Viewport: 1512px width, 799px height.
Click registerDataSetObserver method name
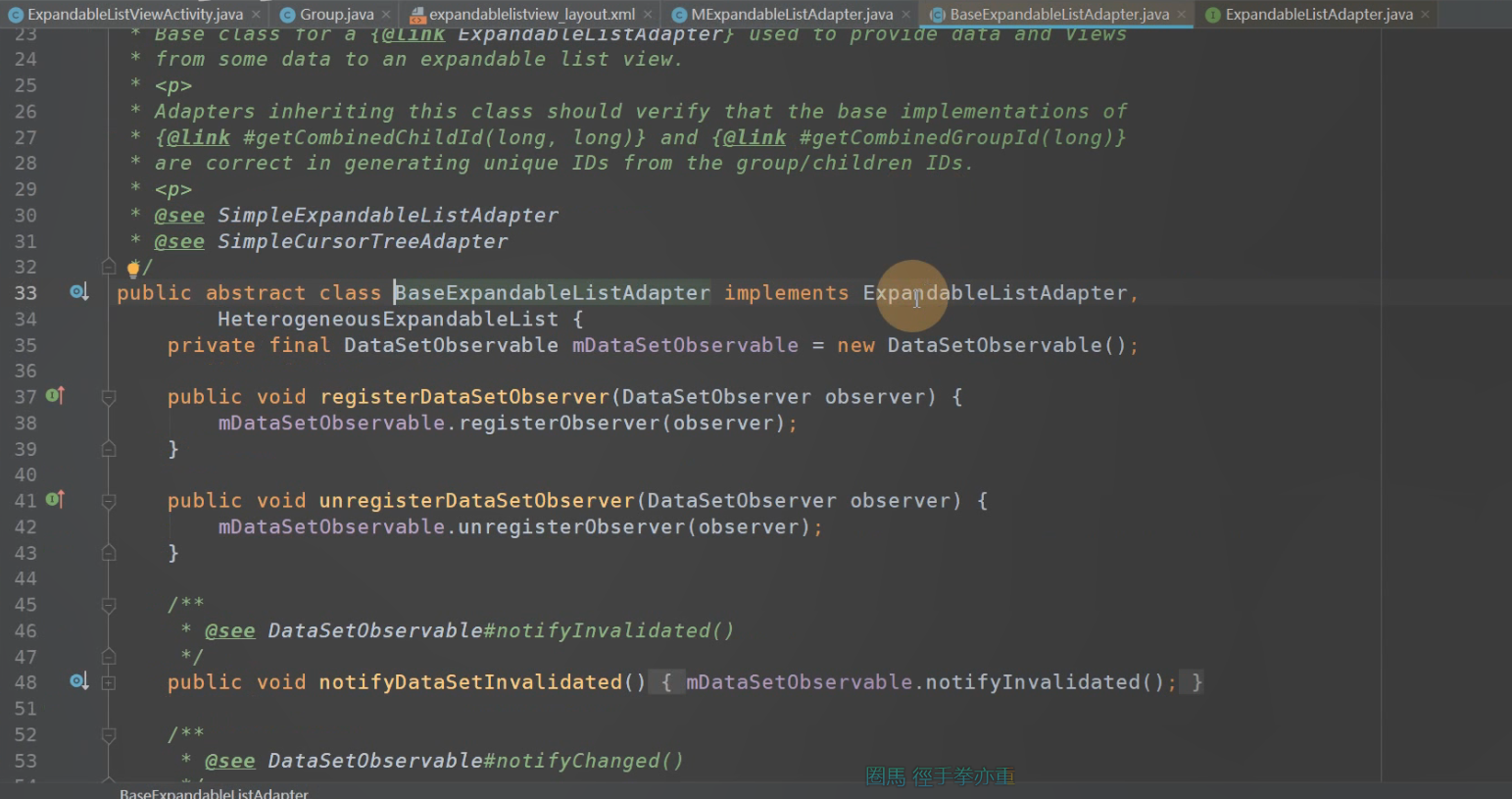[464, 396]
